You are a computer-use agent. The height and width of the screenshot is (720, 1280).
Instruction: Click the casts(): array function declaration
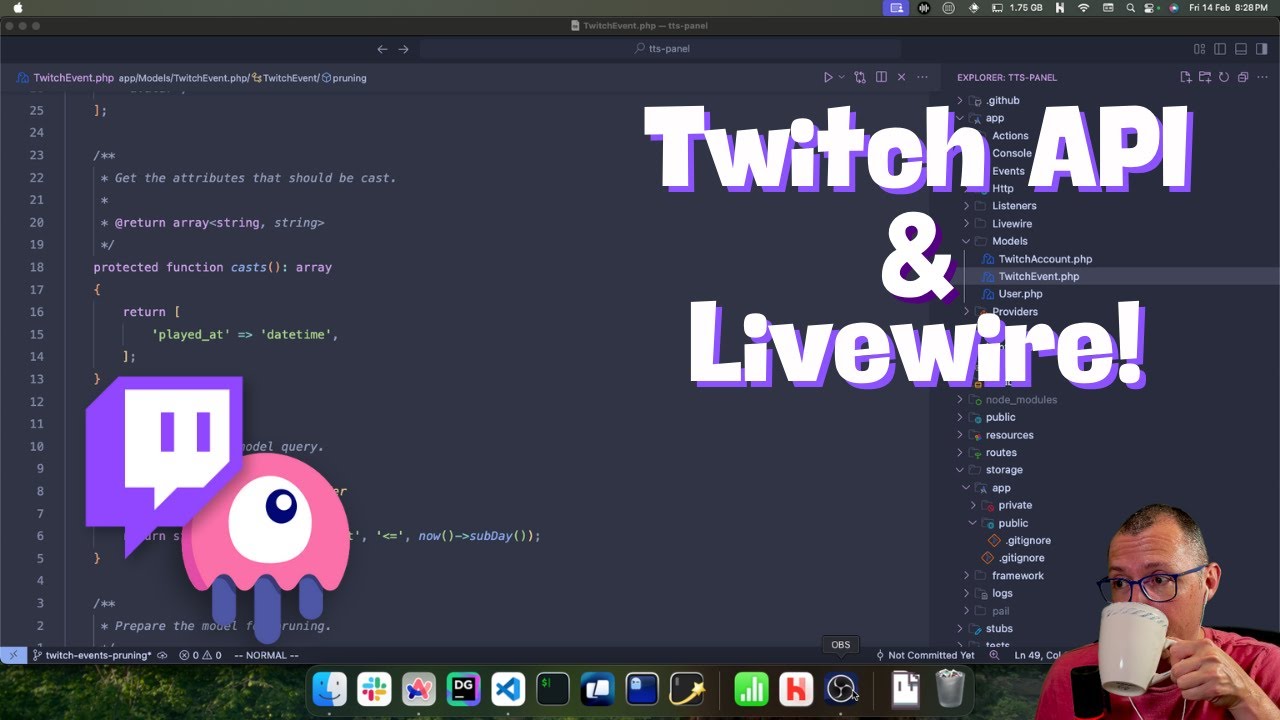tap(212, 267)
